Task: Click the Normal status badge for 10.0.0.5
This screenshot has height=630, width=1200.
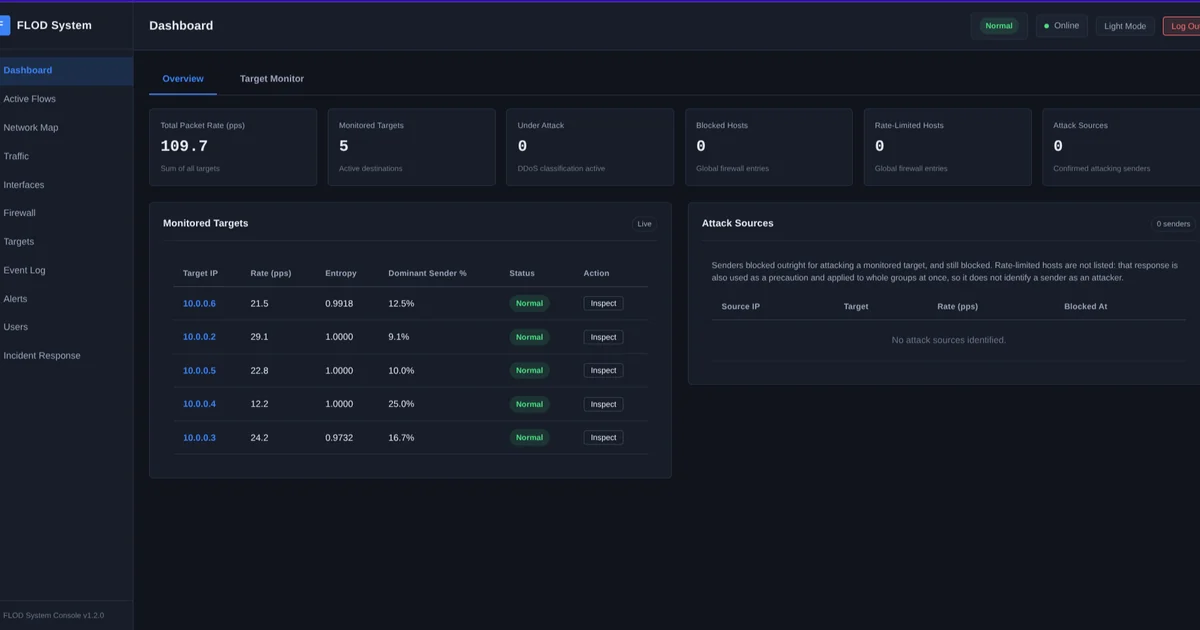Action: click(529, 371)
